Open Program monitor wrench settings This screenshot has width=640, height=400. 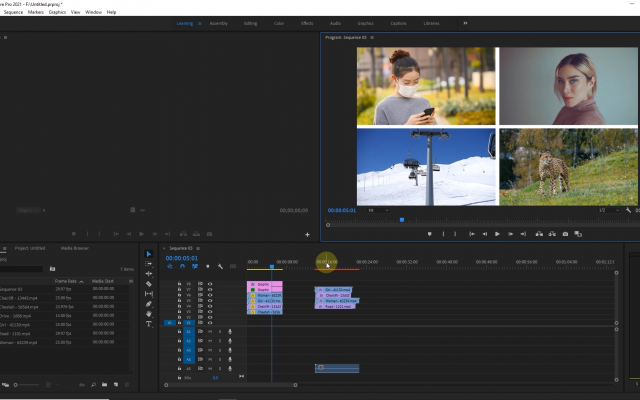628,210
